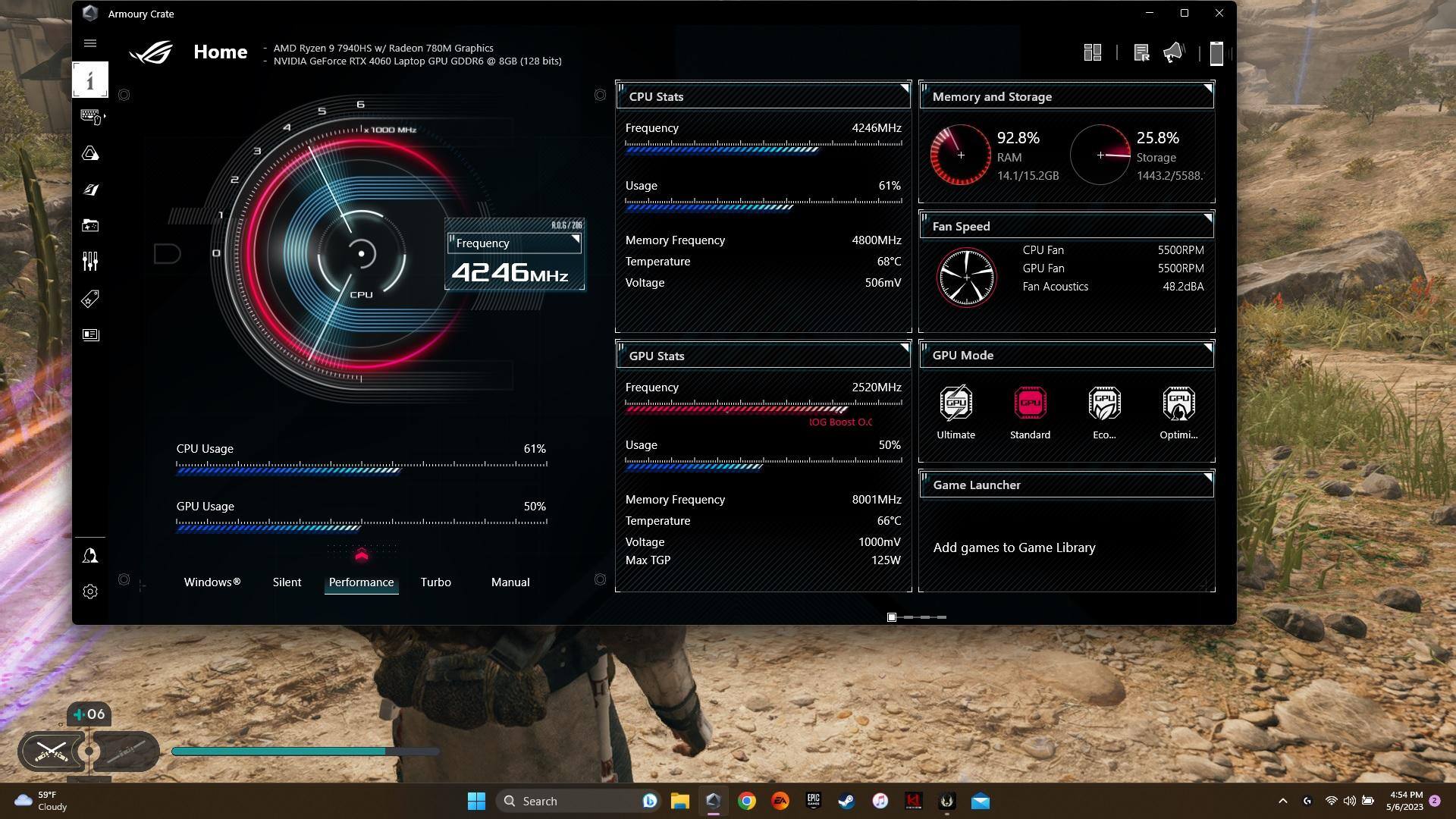Viewport: 1456px width, 819px height.
Task: Open the User Center profile icon
Action: click(x=90, y=556)
